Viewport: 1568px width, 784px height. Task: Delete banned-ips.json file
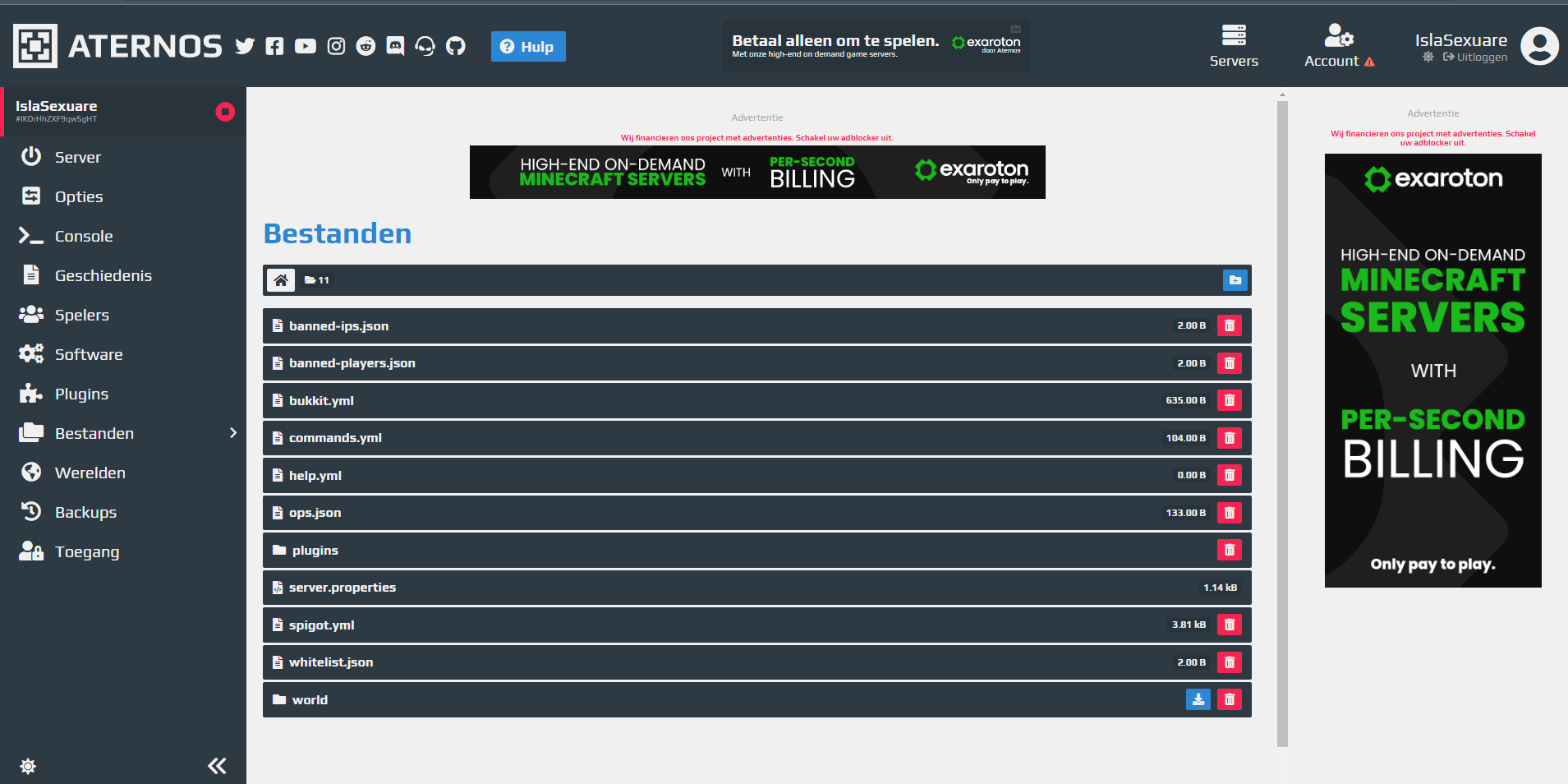(x=1230, y=325)
